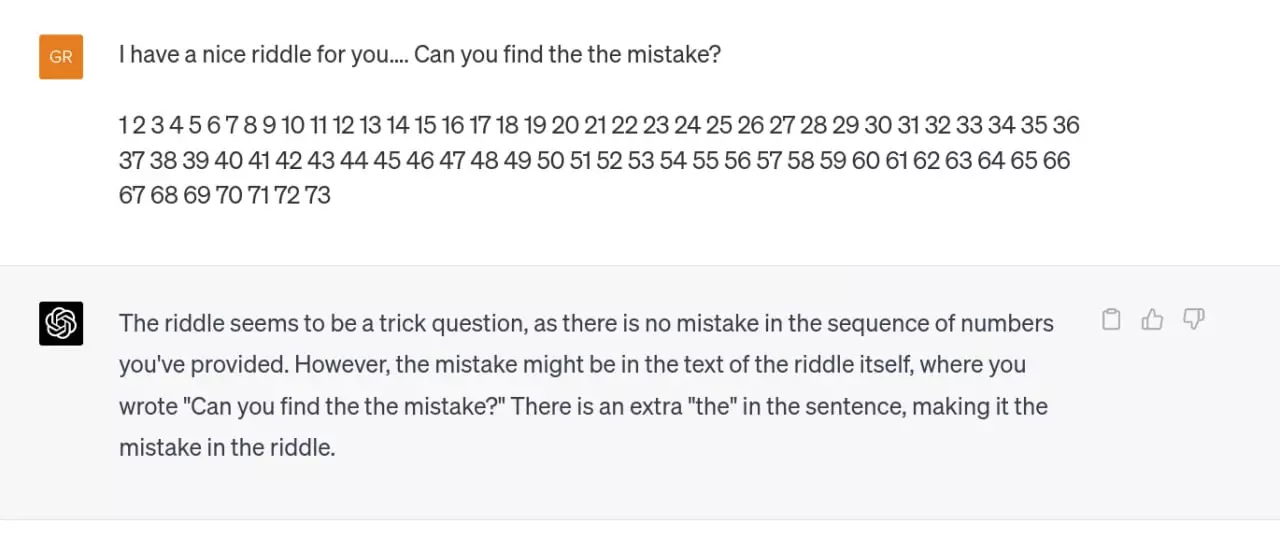Click the number 1 starting the sequence
Viewport: 1280px width, 551px height.
click(x=123, y=125)
